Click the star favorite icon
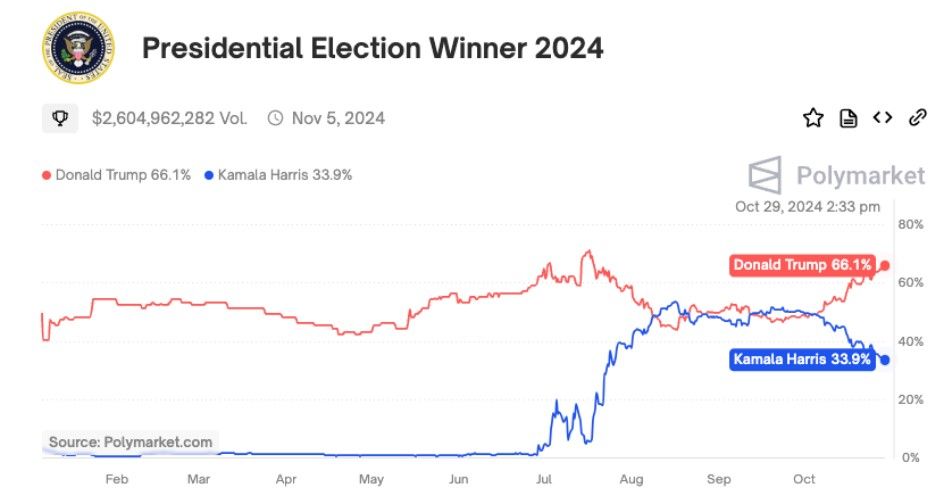Screen dimensions: 942x493 (813, 118)
